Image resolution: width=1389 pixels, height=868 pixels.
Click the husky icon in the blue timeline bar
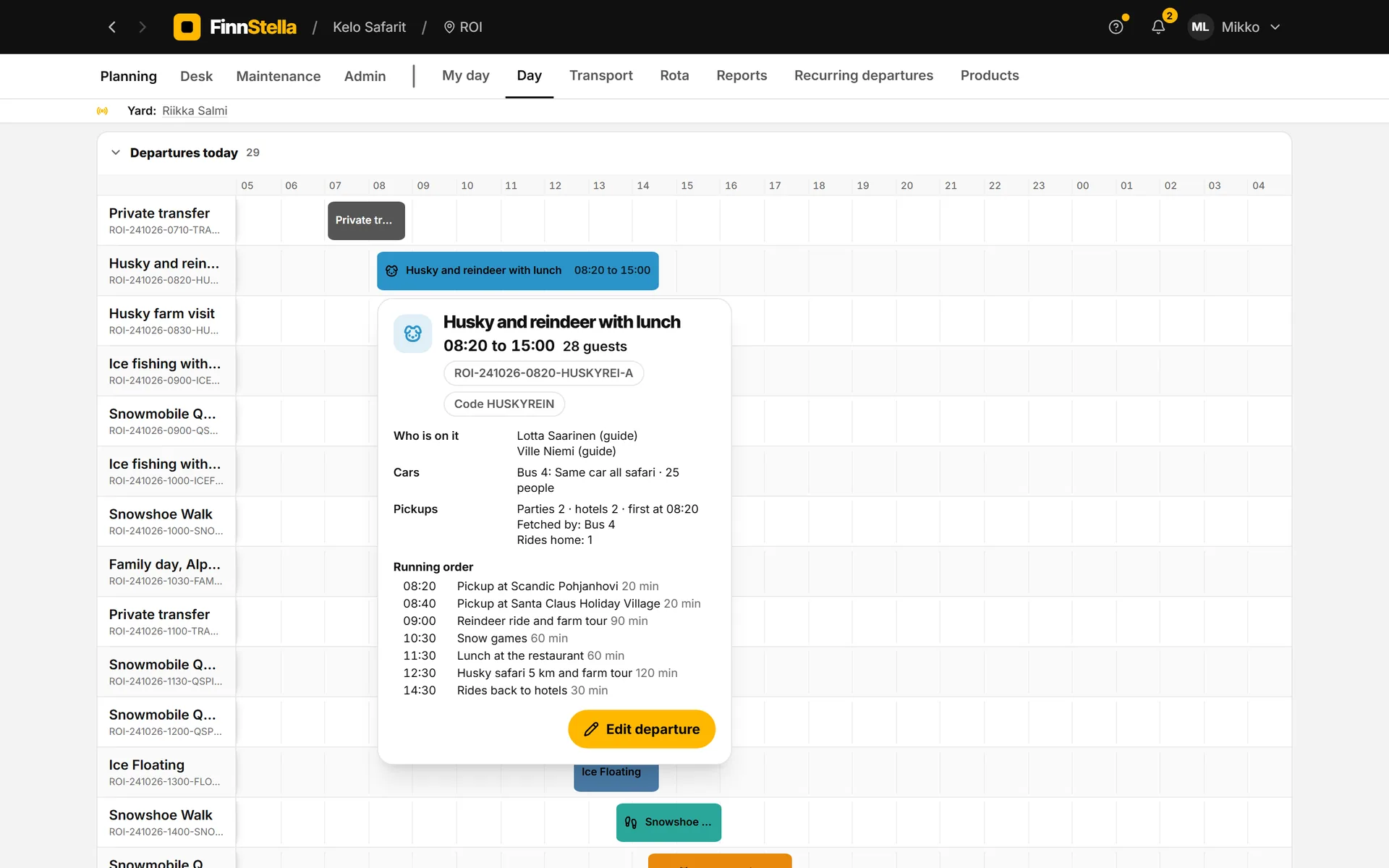[391, 271]
